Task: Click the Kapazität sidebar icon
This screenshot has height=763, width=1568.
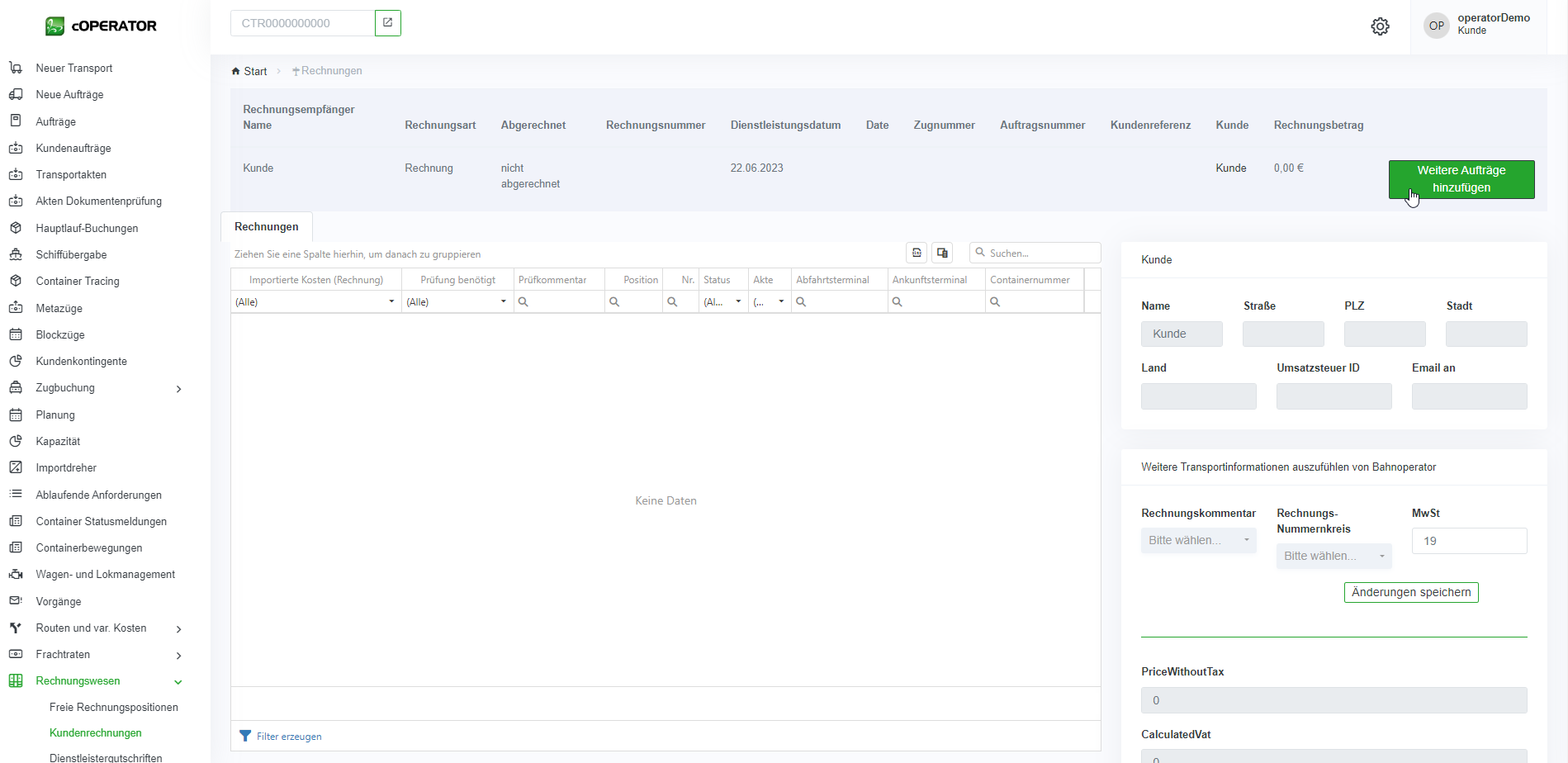Action: (16, 441)
